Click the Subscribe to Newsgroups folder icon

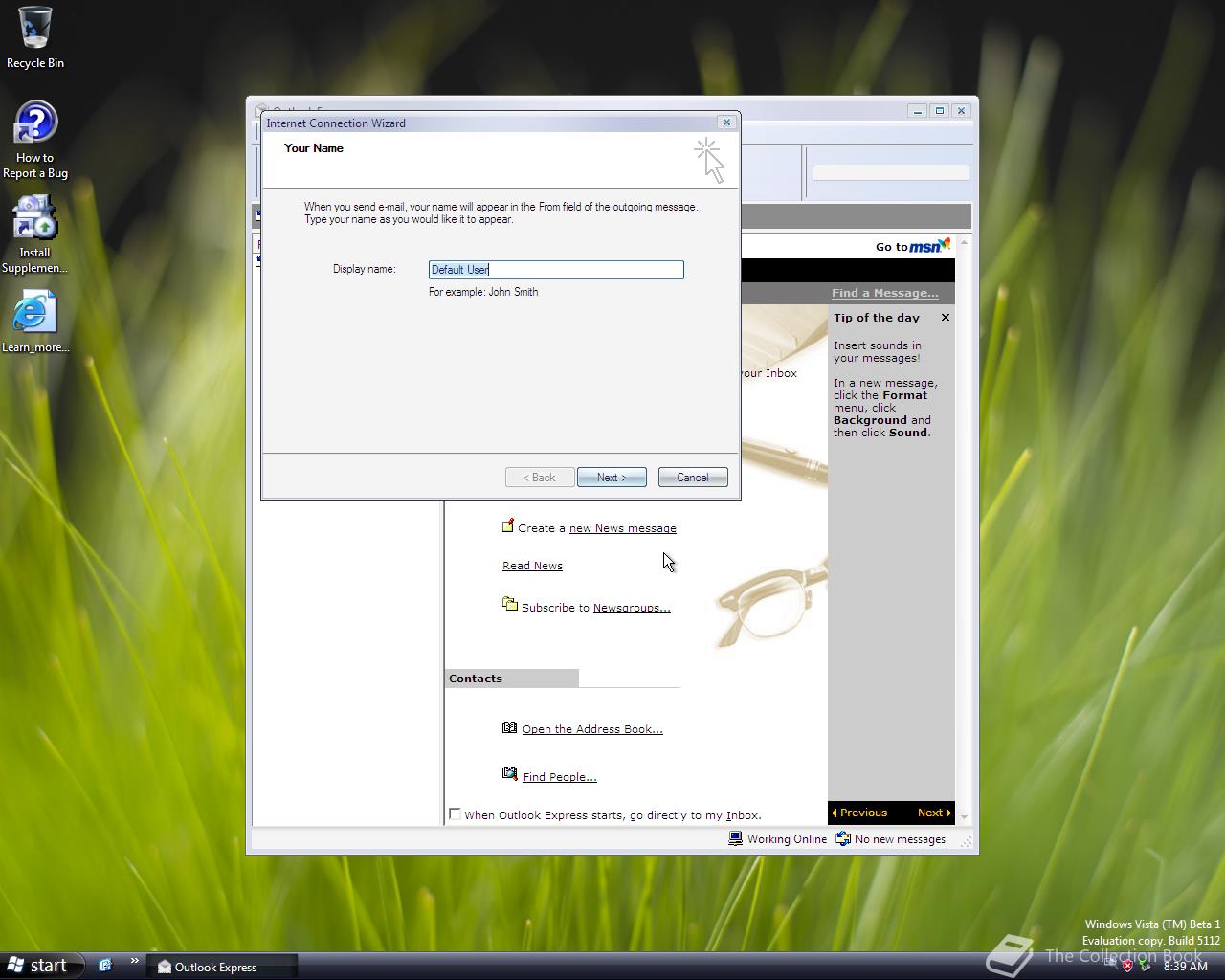click(x=510, y=604)
